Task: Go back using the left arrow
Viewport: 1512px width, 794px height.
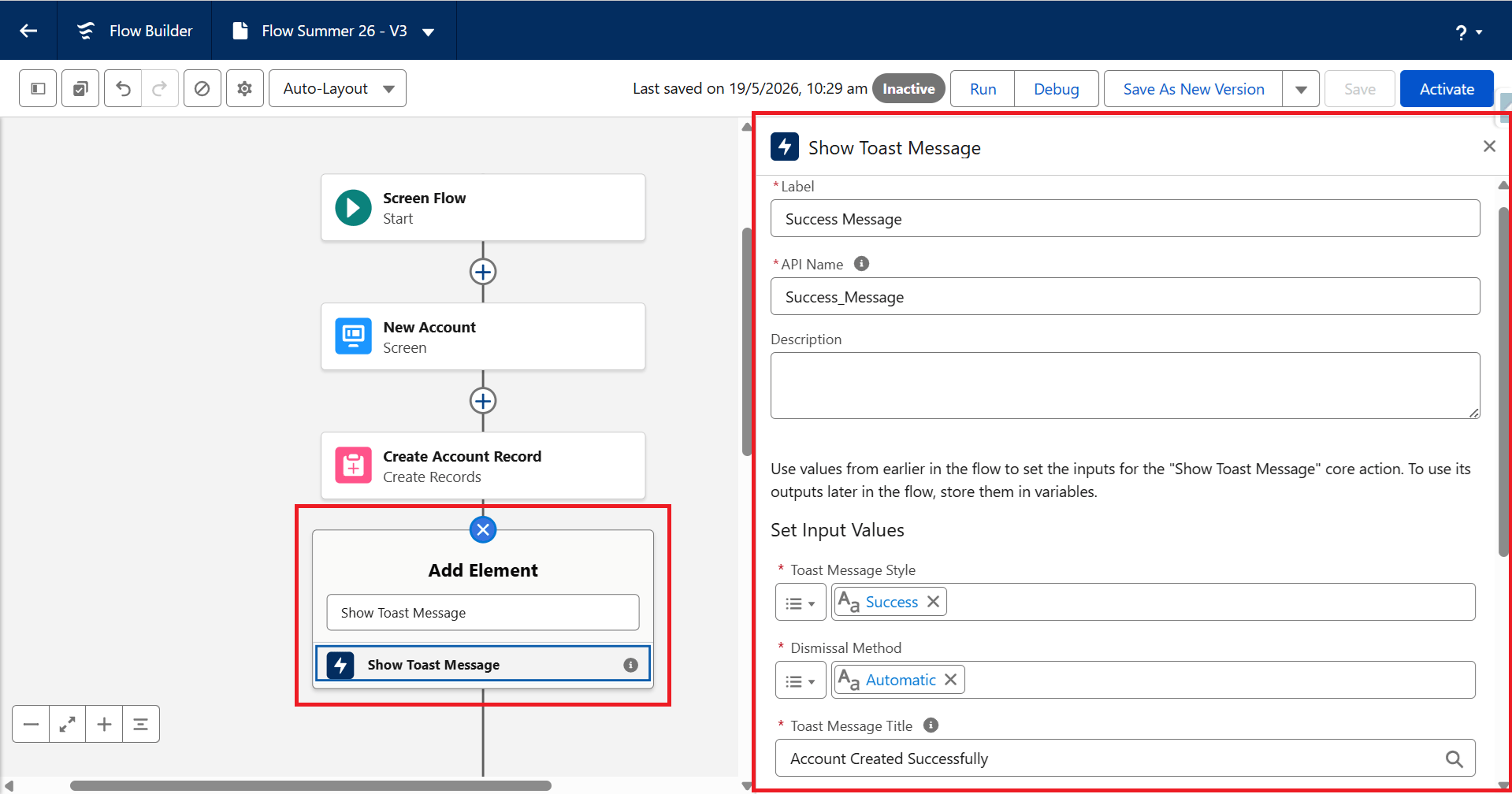Action: (28, 31)
